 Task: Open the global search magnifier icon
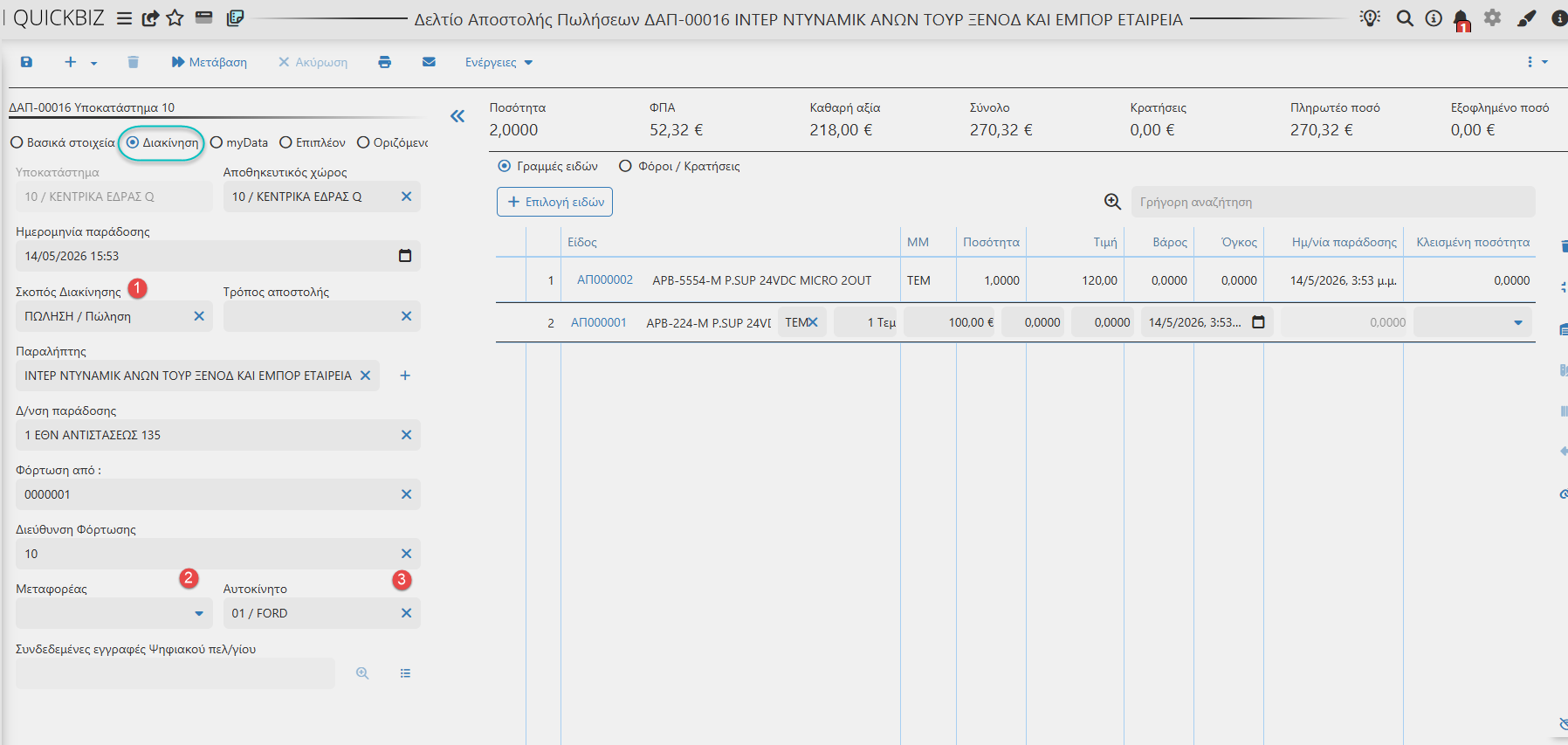point(1405,18)
